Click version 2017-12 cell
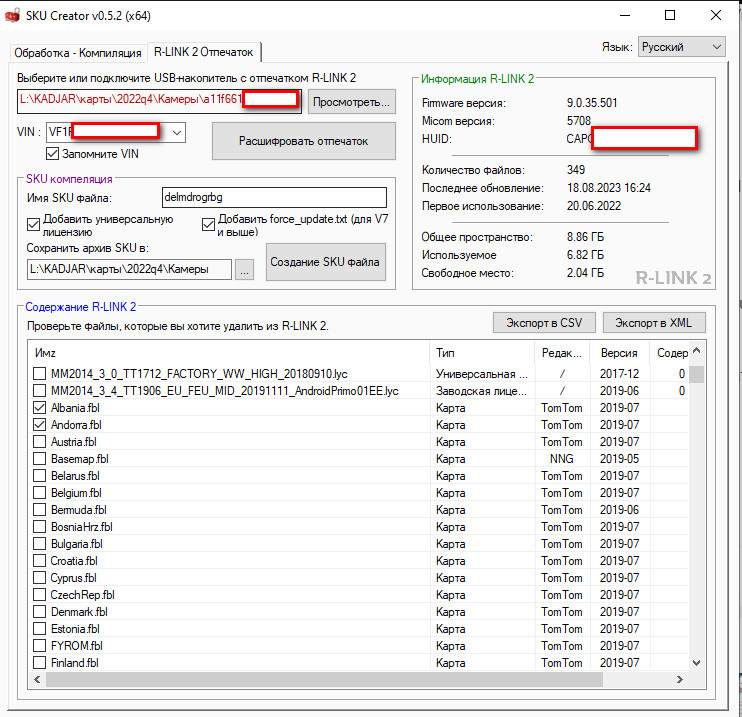The image size is (742, 717). pos(619,374)
